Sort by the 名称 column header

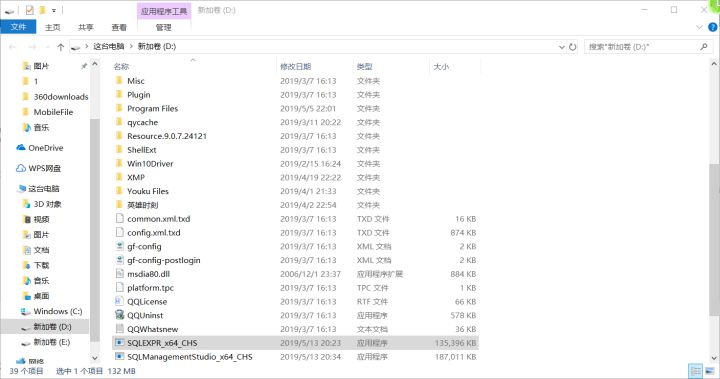(121, 67)
